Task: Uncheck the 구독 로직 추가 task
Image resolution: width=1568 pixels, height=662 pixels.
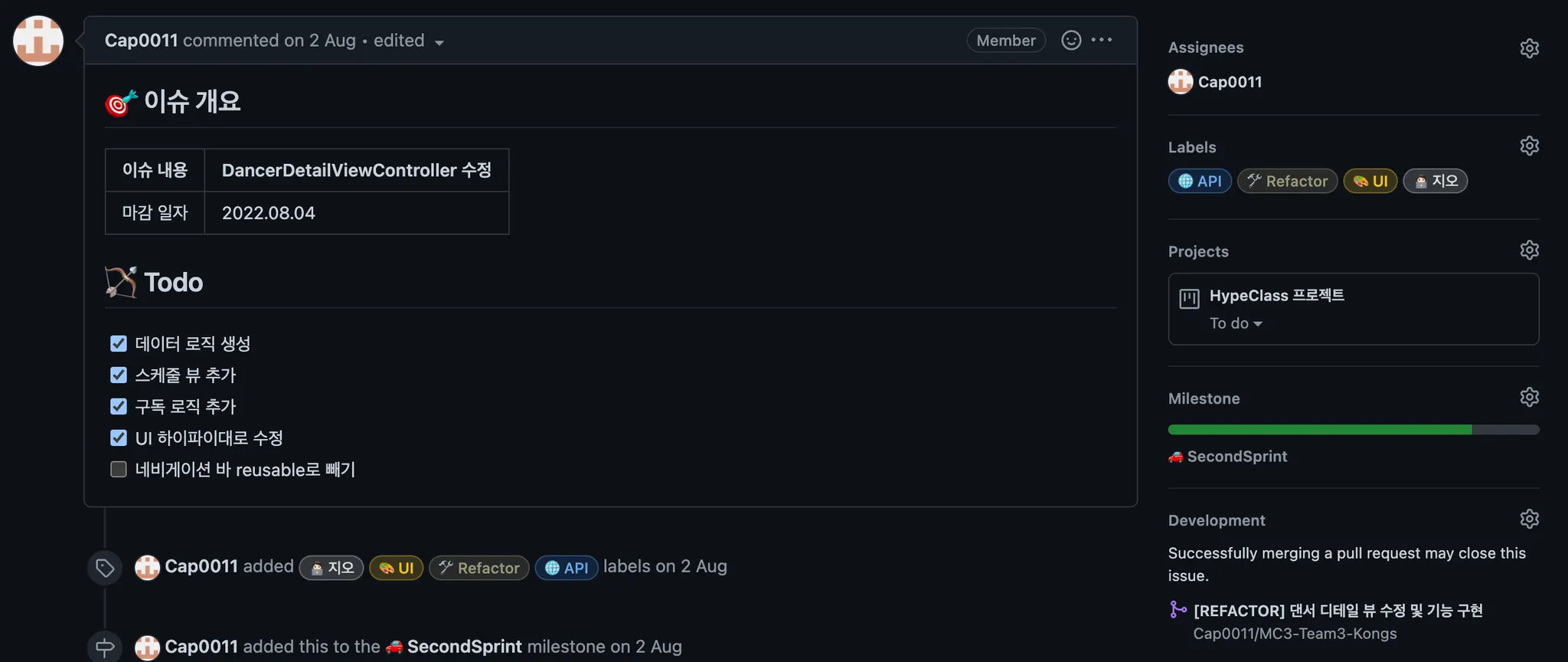Action: [x=119, y=407]
